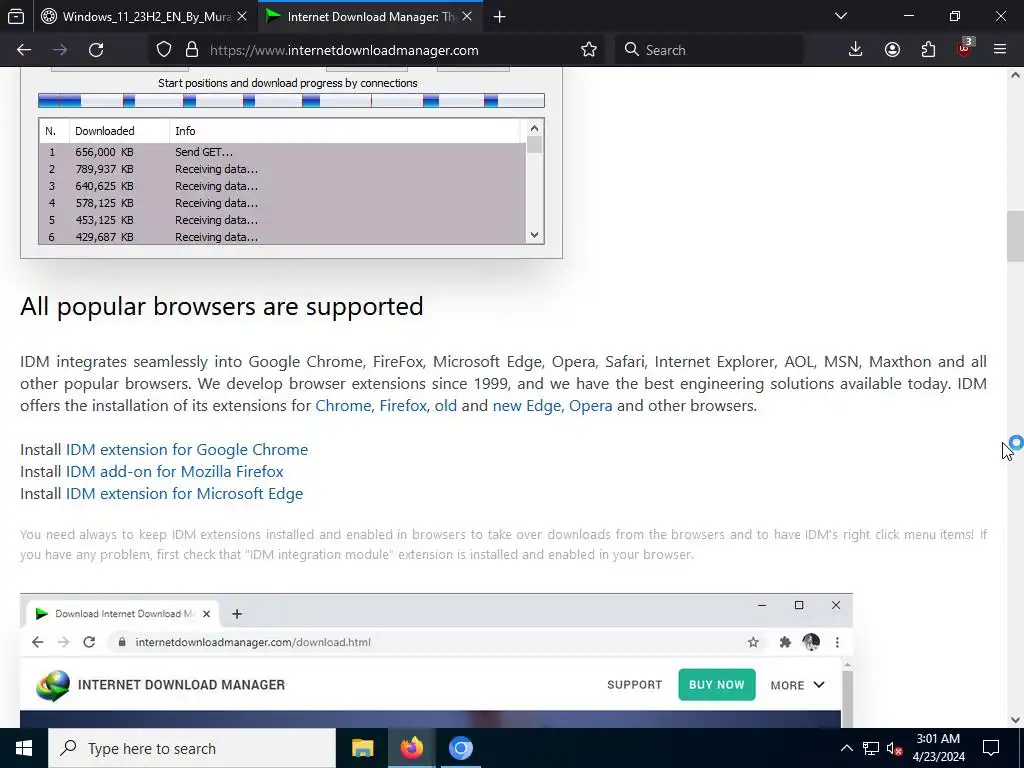This screenshot has width=1024, height=768.
Task: Click the embedded browser reload icon
Action: (89, 642)
